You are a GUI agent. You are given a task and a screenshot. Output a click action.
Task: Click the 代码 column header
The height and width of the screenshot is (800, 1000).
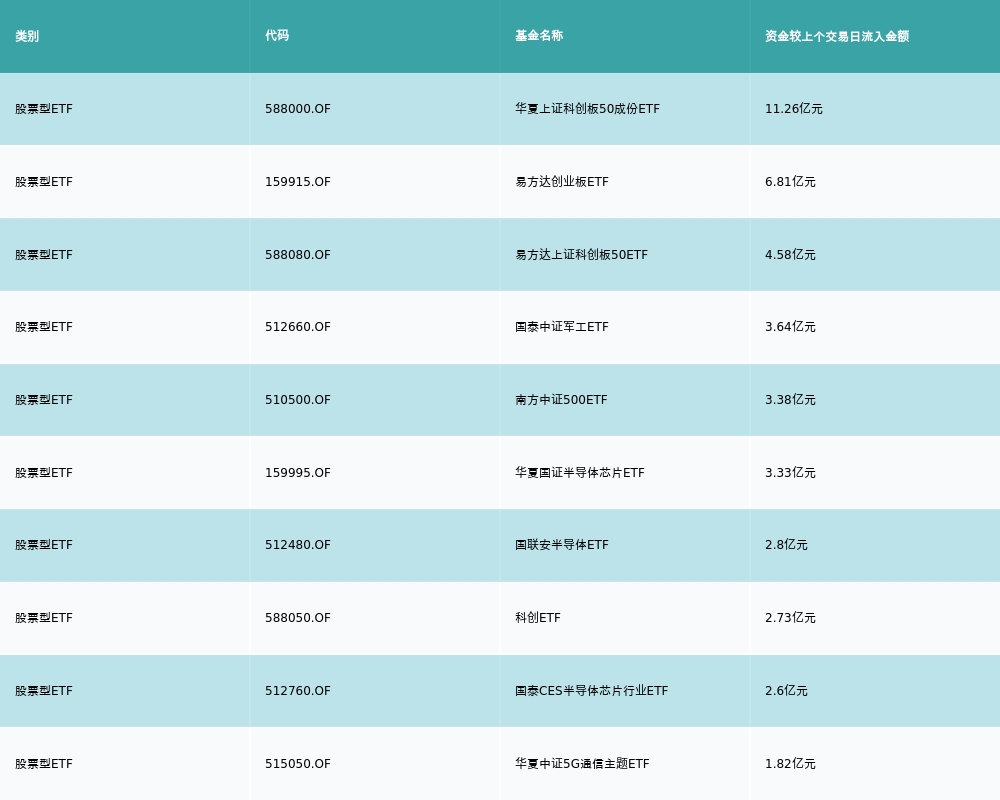click(x=277, y=36)
